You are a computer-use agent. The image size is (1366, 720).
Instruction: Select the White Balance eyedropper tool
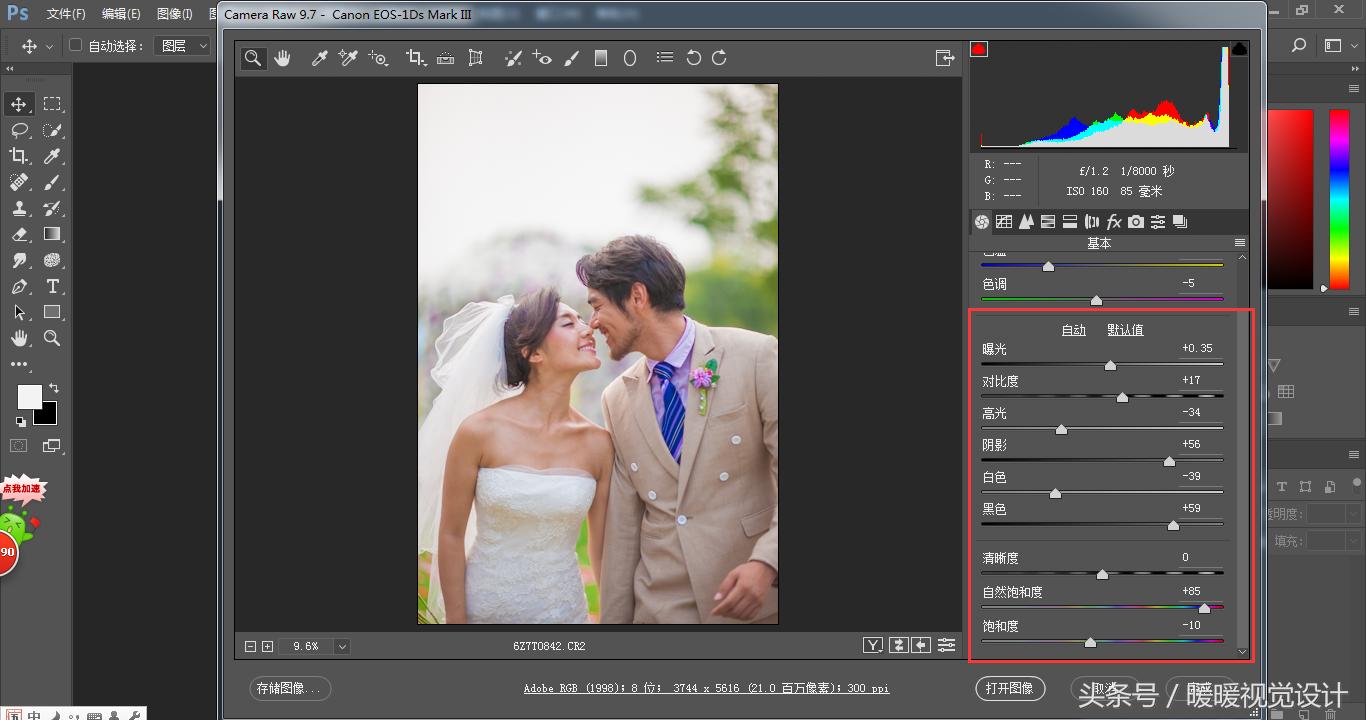pyautogui.click(x=320, y=58)
